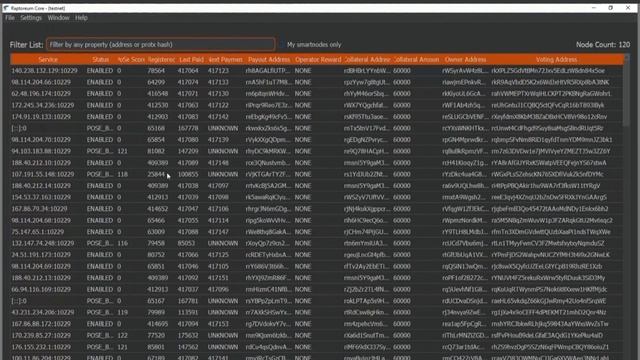Image resolution: width=640 pixels, height=360 pixels.
Task: Sort by the Registered column header
Action: pos(161,60)
